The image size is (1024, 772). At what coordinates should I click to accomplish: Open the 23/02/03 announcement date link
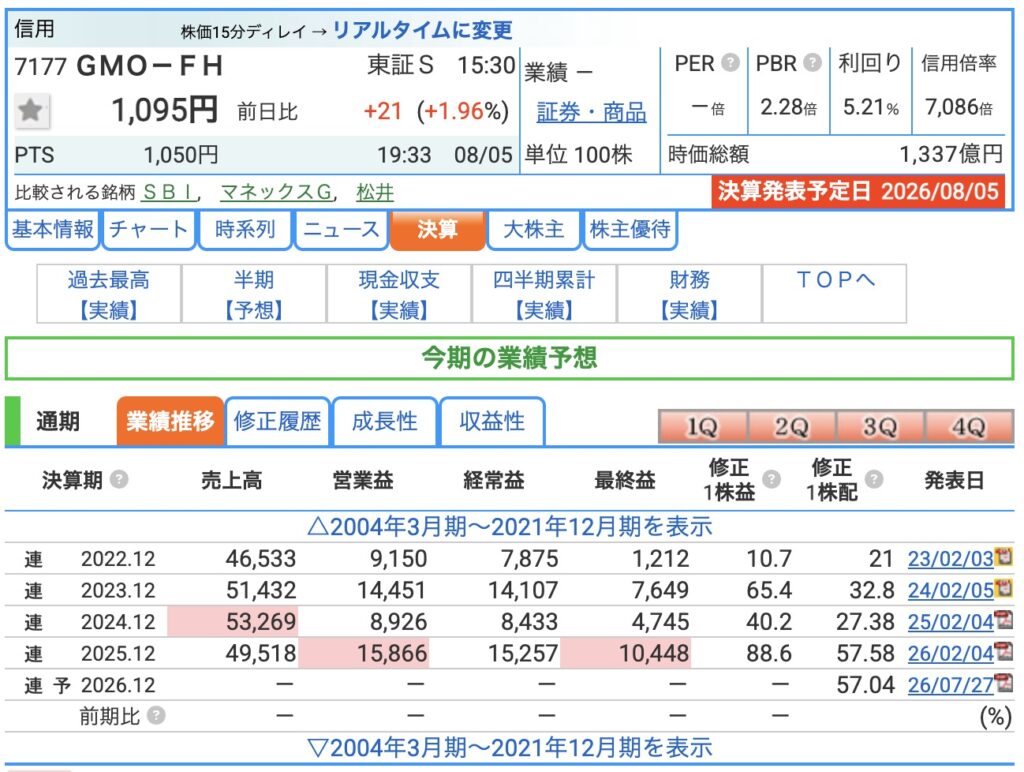pos(950,559)
